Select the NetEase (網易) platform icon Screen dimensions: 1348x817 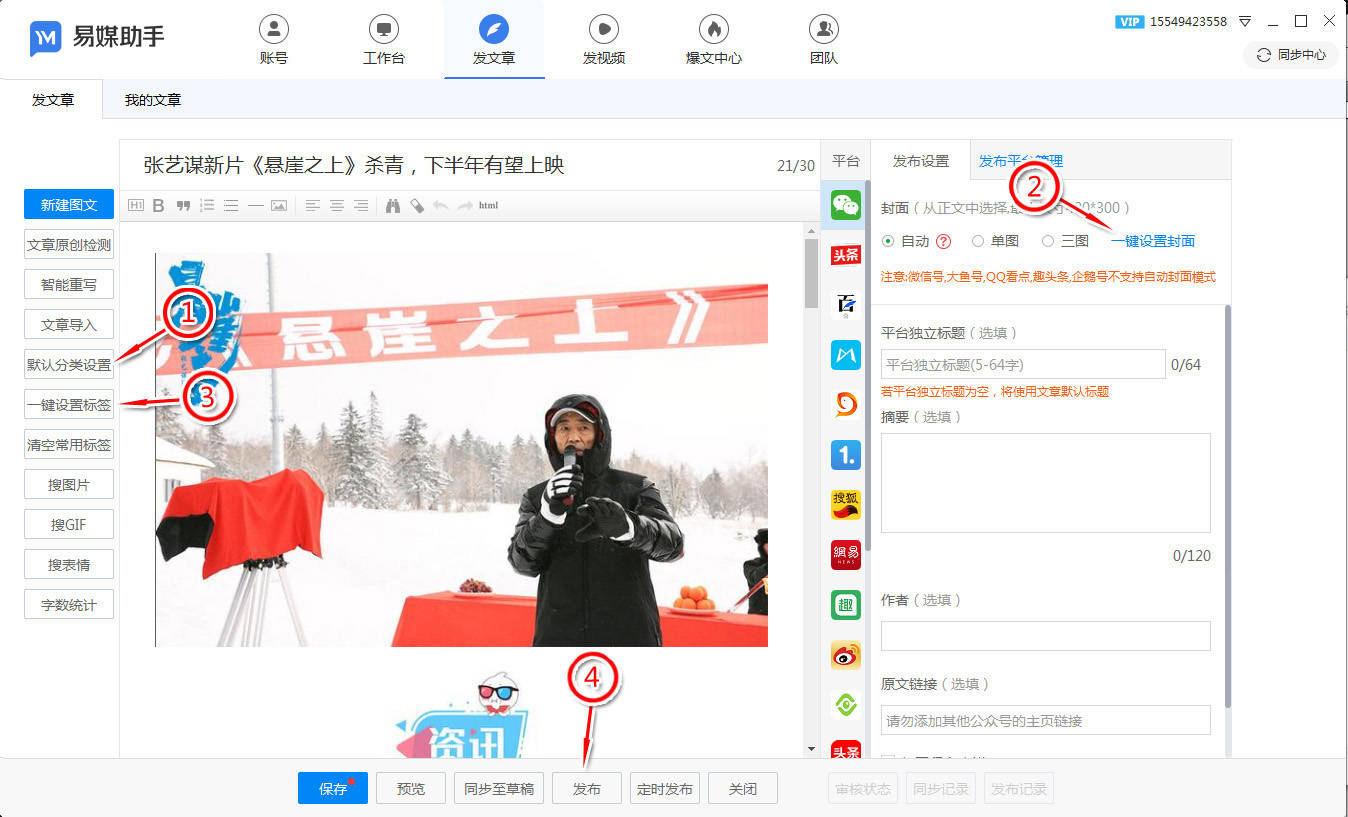tap(846, 555)
